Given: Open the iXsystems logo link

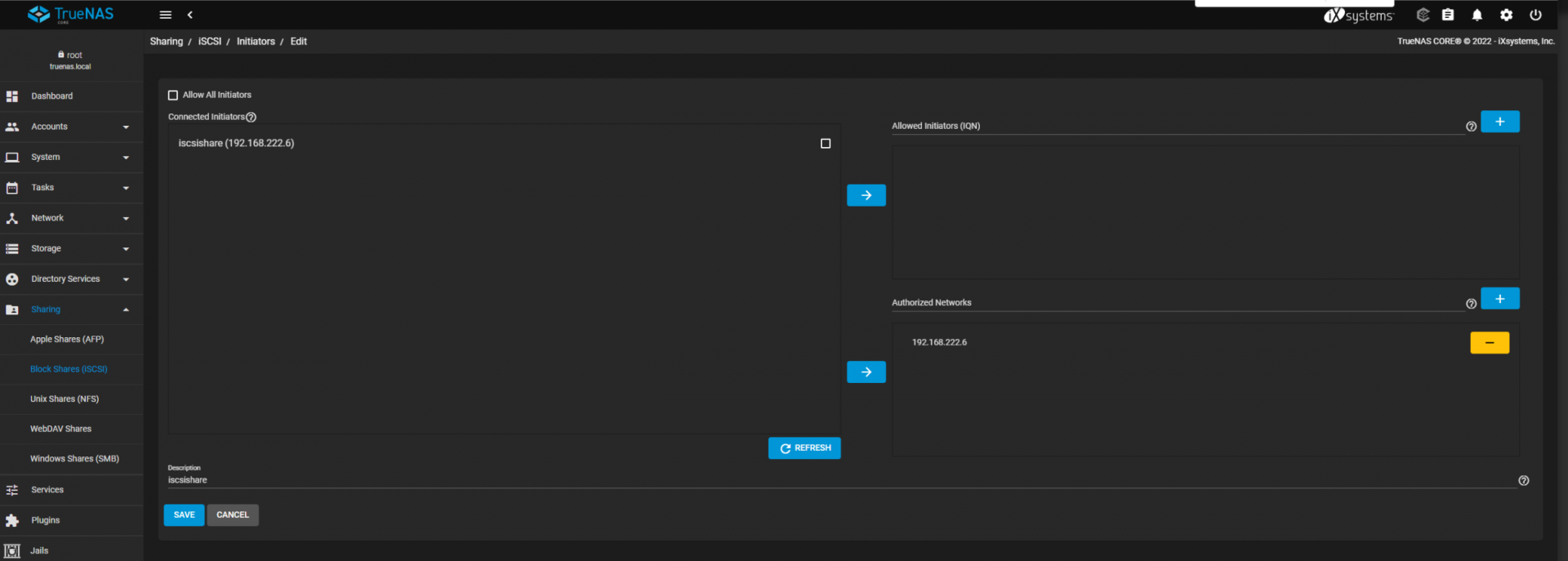Looking at the screenshot, I should click(x=1358, y=16).
